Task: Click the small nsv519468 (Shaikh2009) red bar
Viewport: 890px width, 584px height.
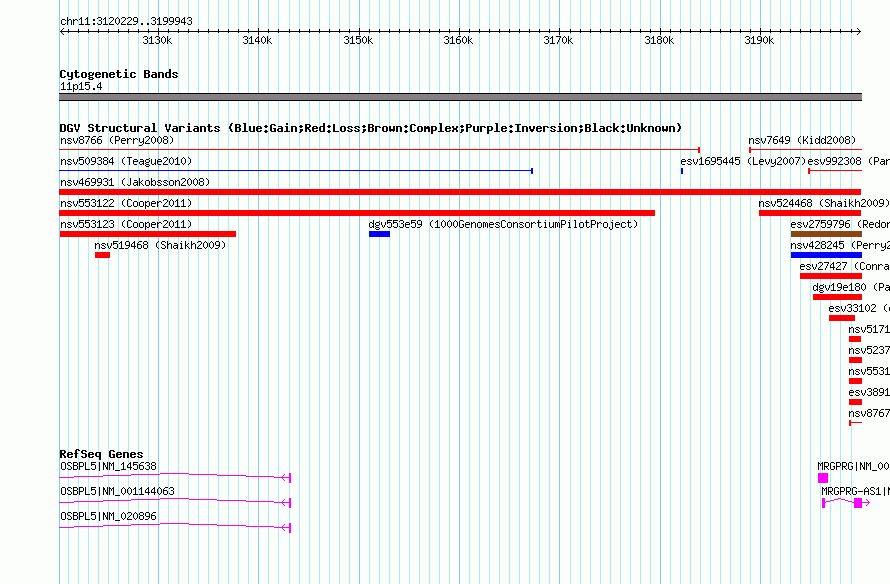Action: click(102, 255)
